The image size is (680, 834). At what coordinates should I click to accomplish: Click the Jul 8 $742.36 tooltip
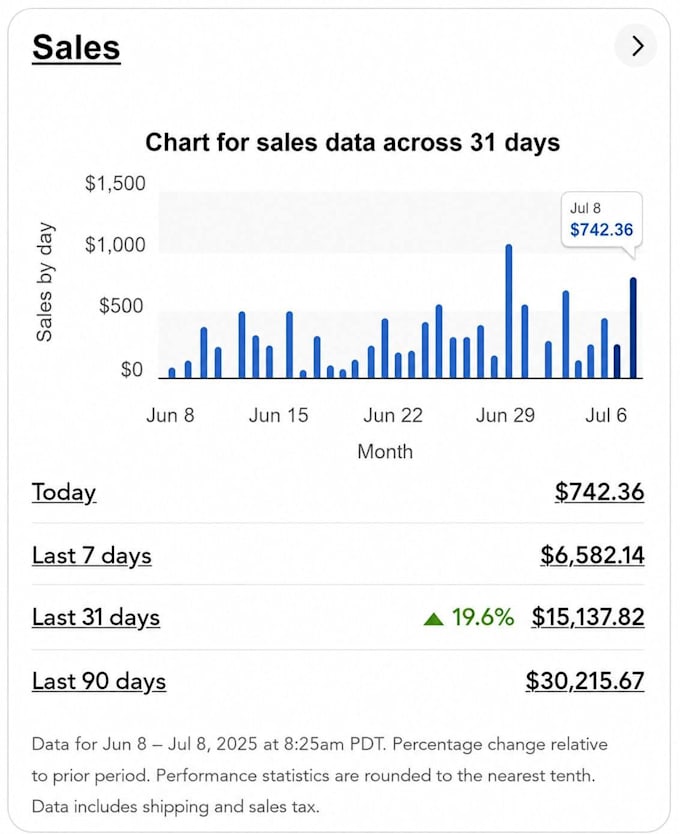coord(602,220)
